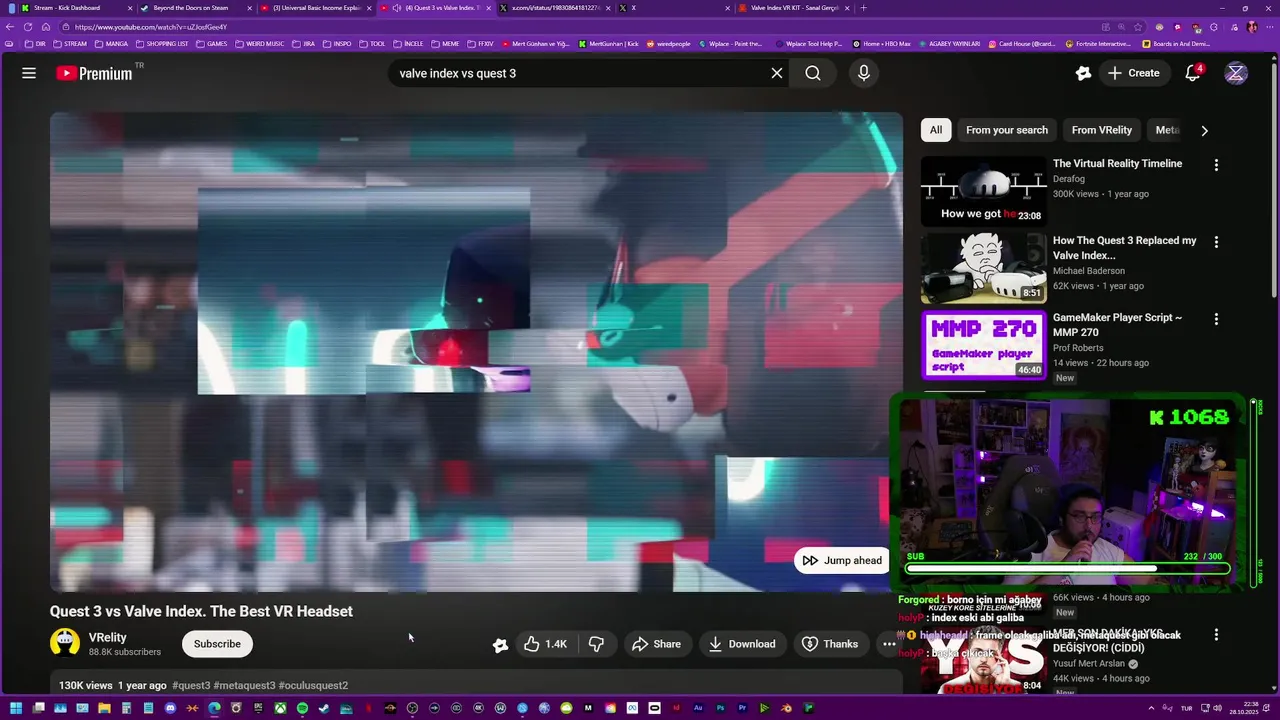
Task: Open Xbox app from the taskbar
Action: [x=280, y=708]
